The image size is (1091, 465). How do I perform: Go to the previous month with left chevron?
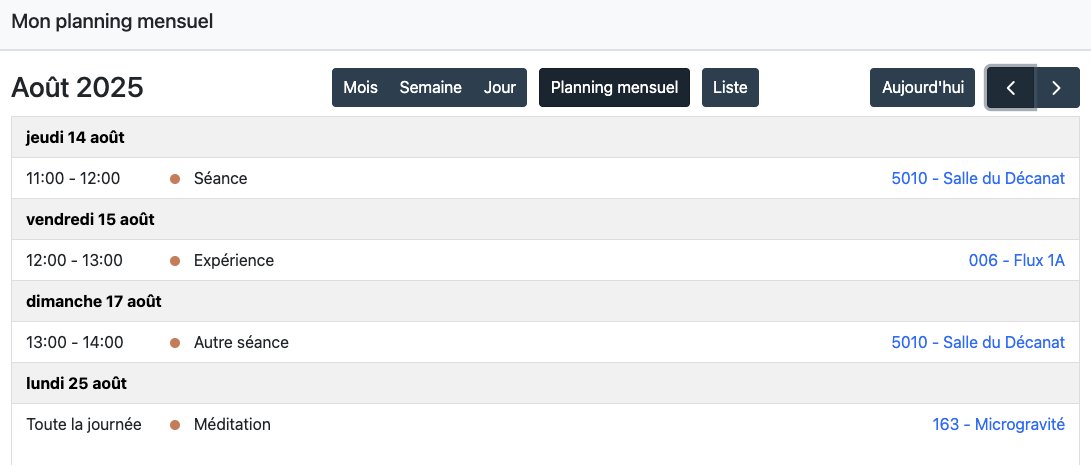click(x=1011, y=88)
